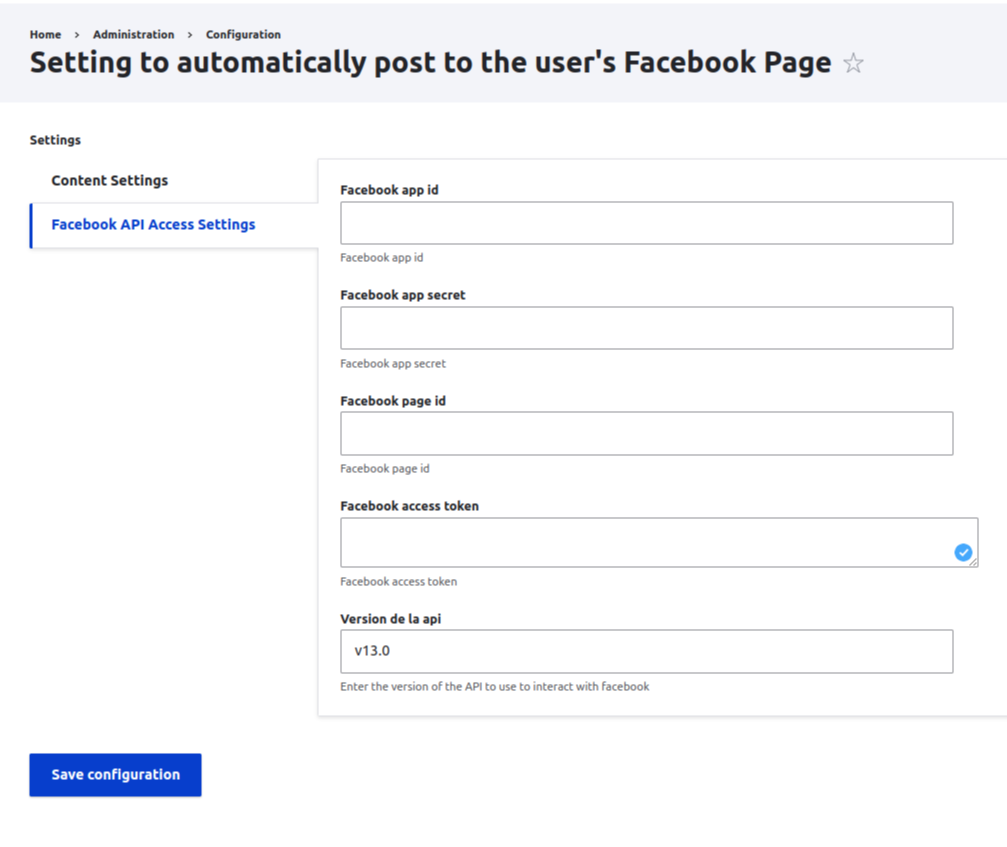Open the Home breadcrumb link
Screen dimensions: 1007x847
point(45,33)
